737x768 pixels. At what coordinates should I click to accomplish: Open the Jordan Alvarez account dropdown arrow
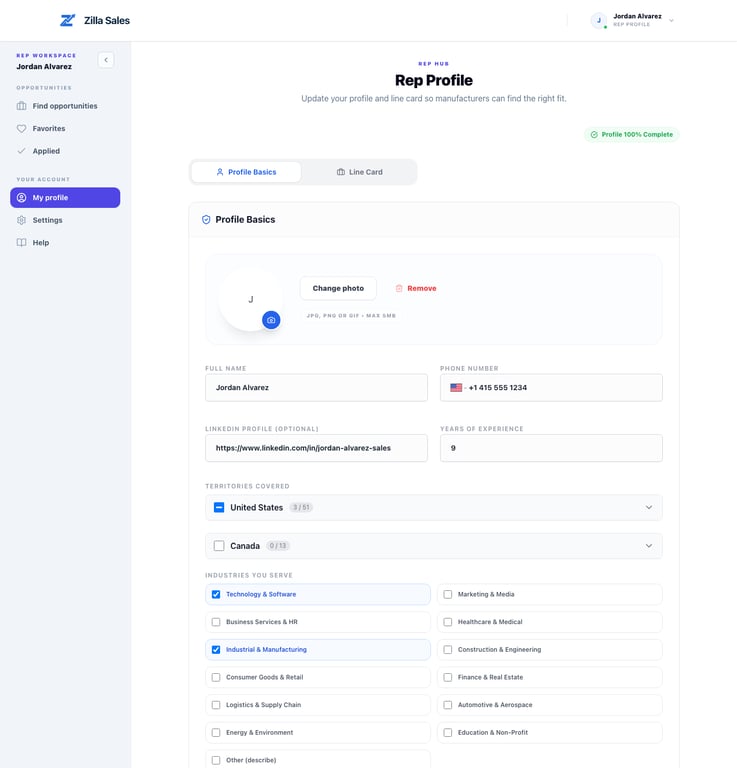tap(671, 21)
